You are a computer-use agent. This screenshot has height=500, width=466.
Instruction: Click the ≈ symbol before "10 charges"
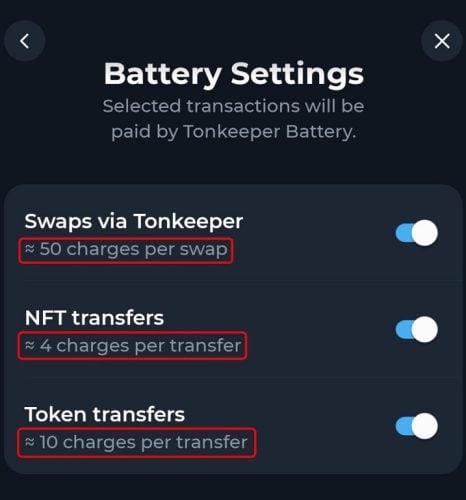click(30, 442)
